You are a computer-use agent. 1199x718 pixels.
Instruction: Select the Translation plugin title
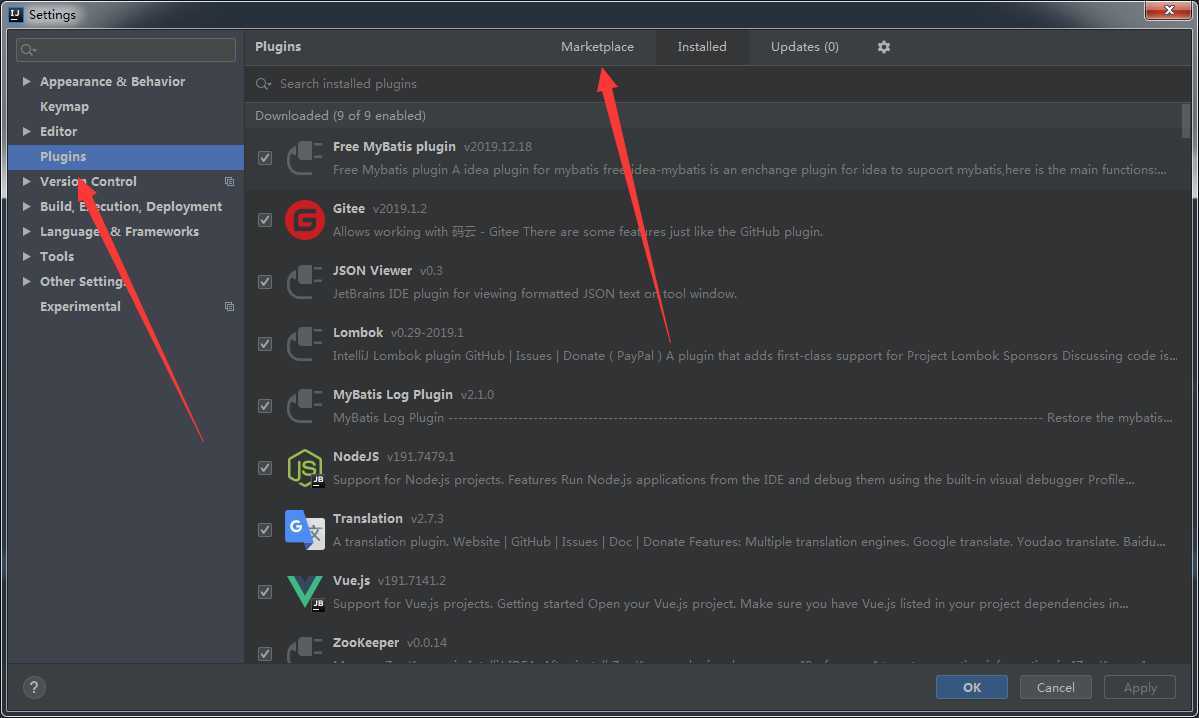pos(368,518)
